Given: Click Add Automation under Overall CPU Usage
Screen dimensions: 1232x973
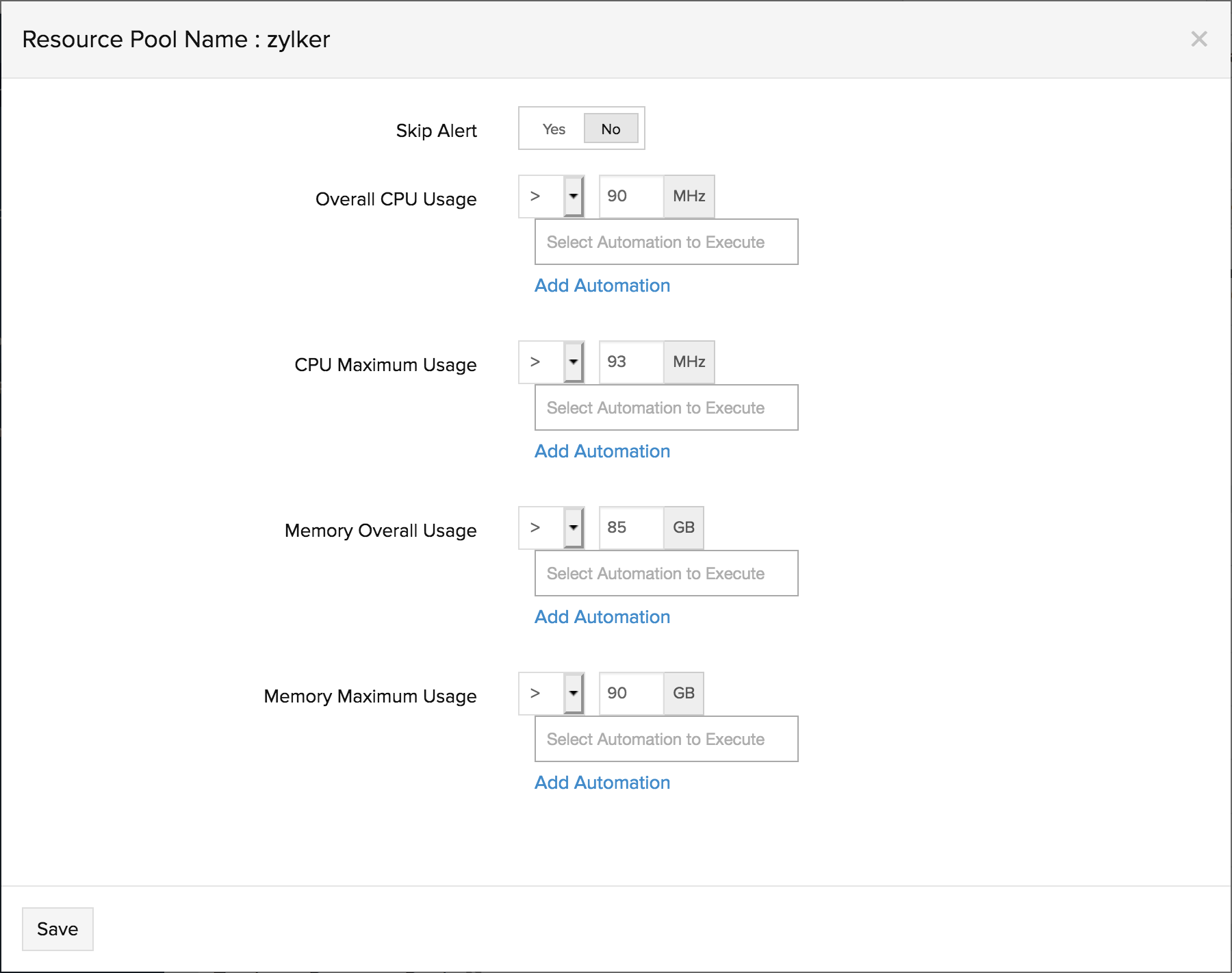Looking at the screenshot, I should (x=602, y=286).
